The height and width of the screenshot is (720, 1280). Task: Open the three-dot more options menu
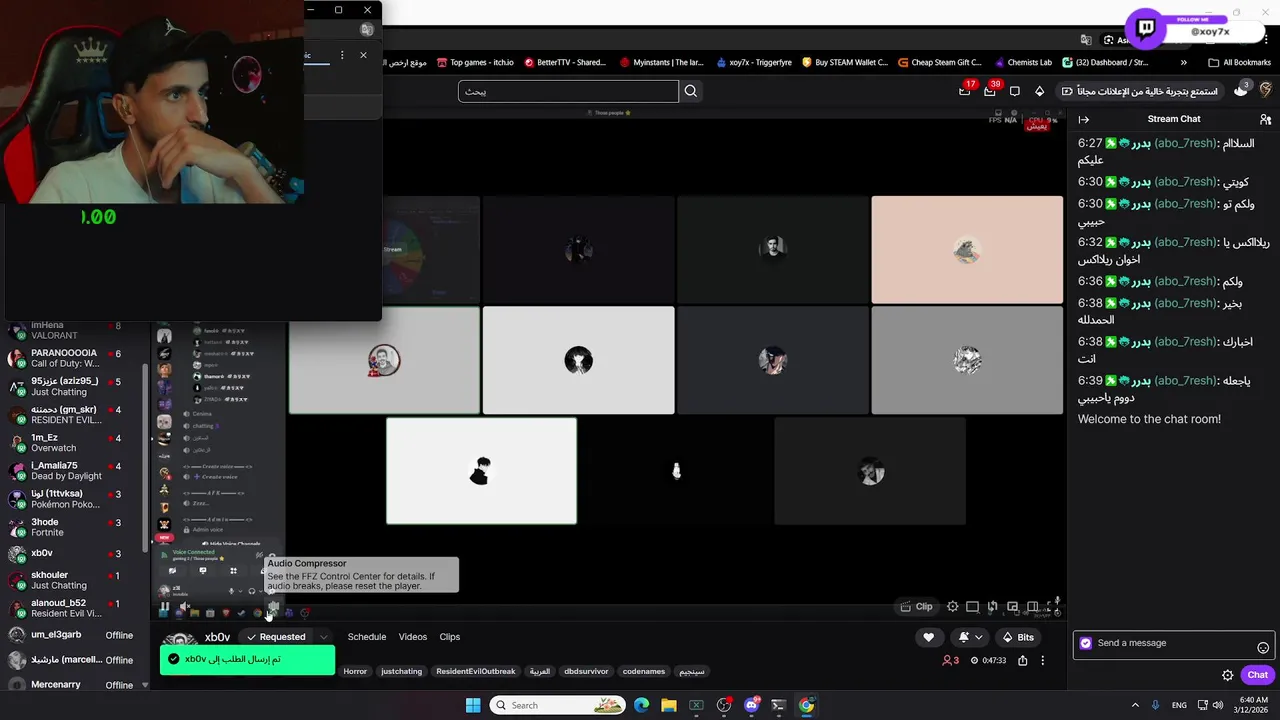tap(1043, 661)
